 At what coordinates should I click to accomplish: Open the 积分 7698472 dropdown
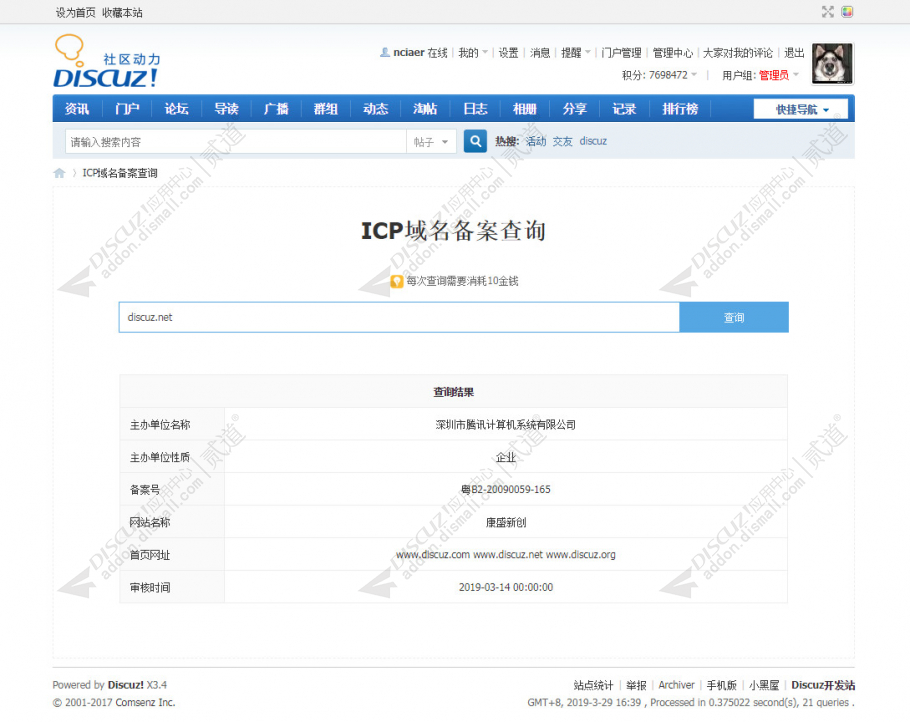[659, 75]
